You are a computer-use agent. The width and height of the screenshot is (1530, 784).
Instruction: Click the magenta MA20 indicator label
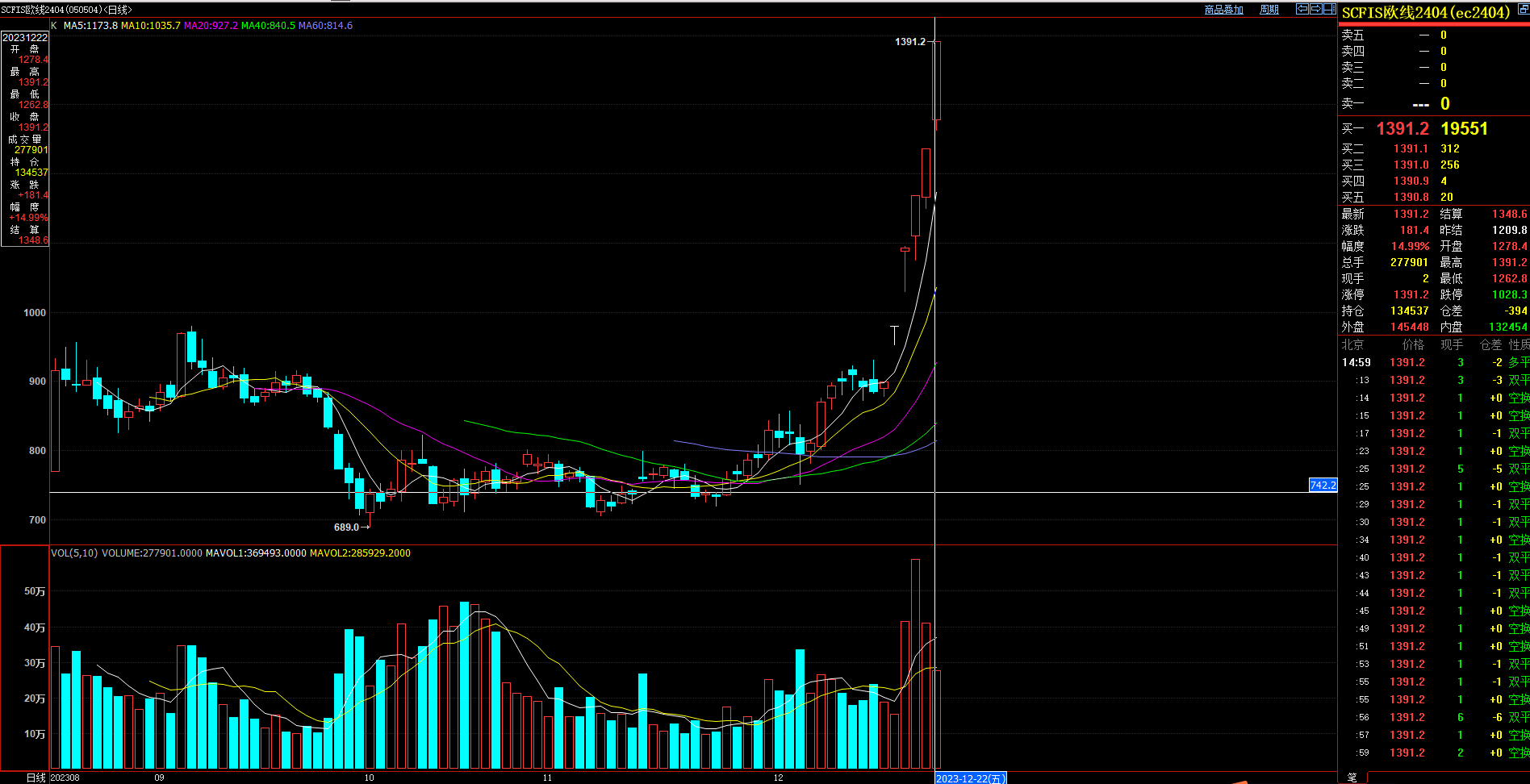click(211, 26)
